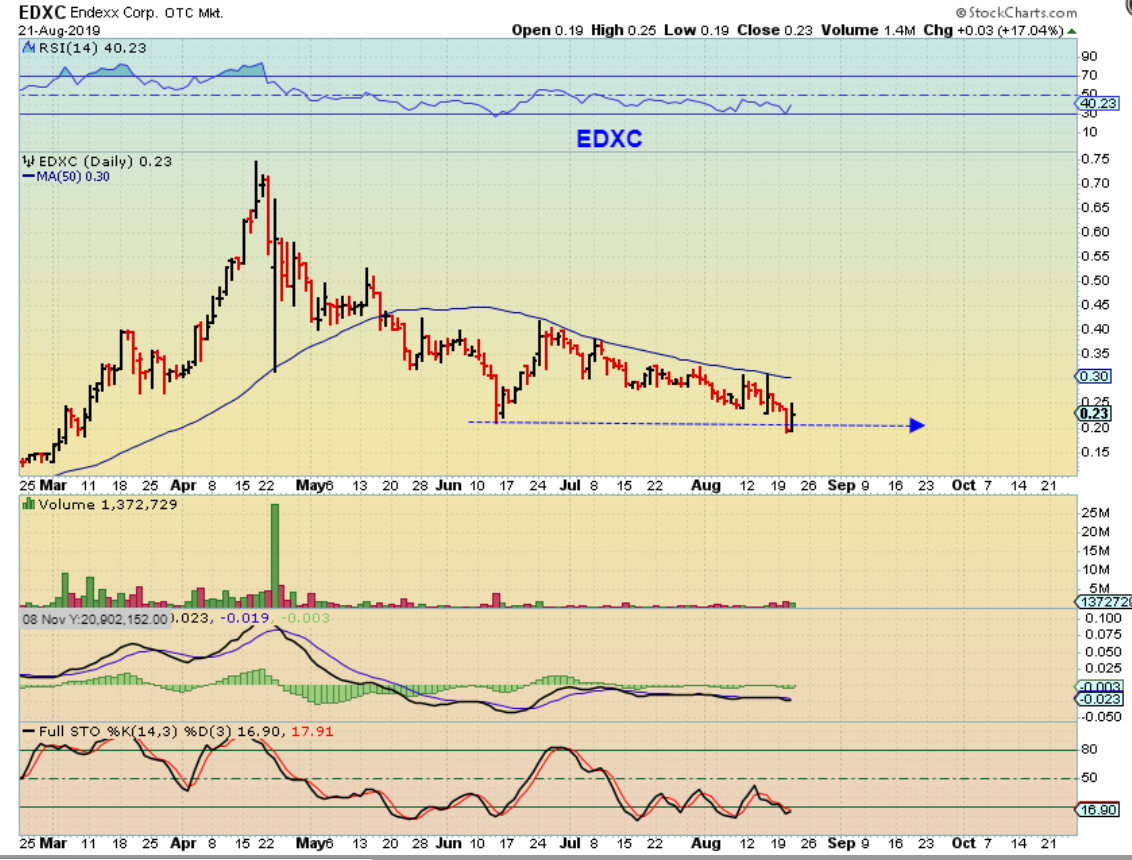The height and width of the screenshot is (860, 1132).
Task: Click the 0.75 price axis label
Action: [x=1095, y=159]
